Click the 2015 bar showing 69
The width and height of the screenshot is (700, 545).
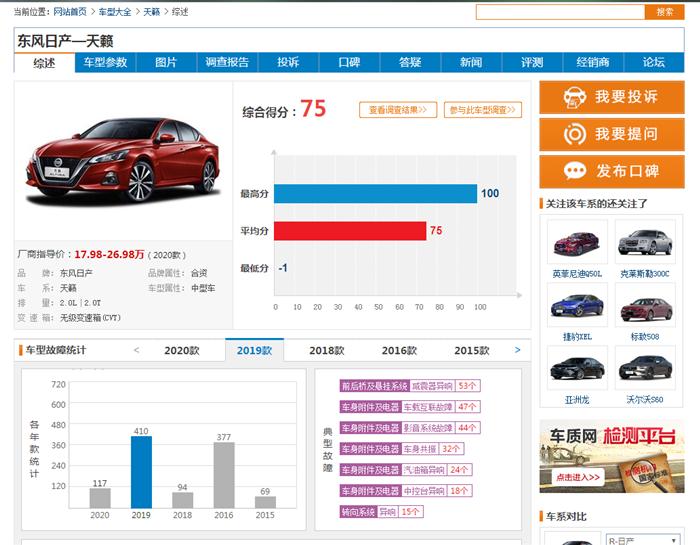265,502
